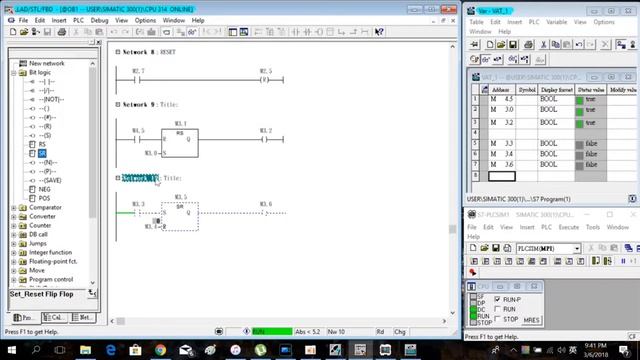Click Download to PLC icon in LAD toolbar
This screenshot has height=360, width=640.
tap(151, 32)
